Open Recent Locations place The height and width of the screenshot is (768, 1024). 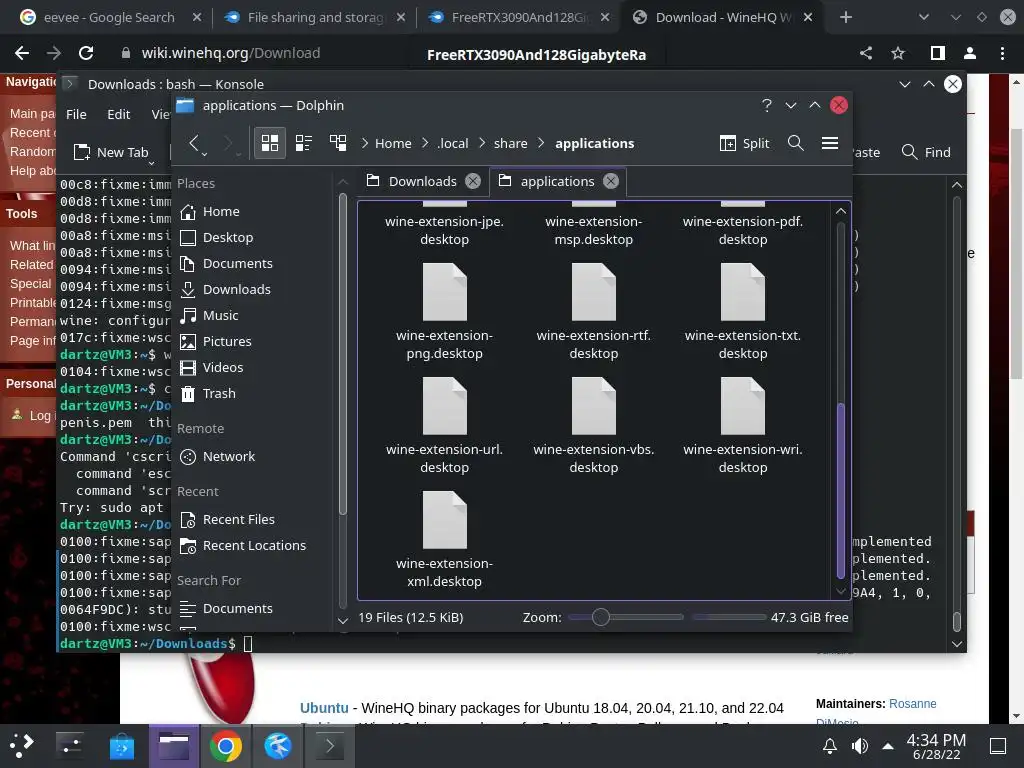[255, 545]
